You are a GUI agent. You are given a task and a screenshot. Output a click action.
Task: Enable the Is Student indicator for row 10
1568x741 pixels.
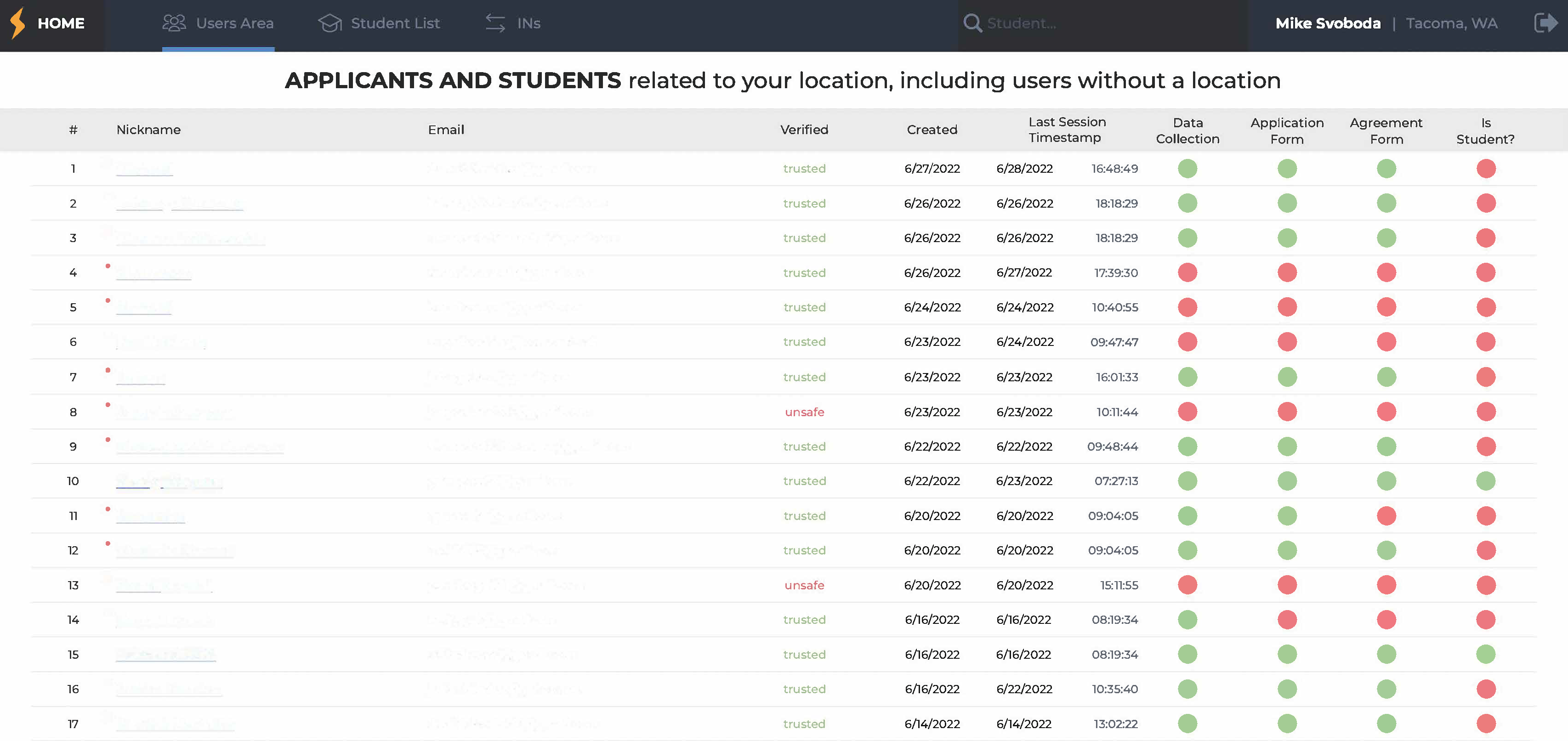click(x=1487, y=481)
